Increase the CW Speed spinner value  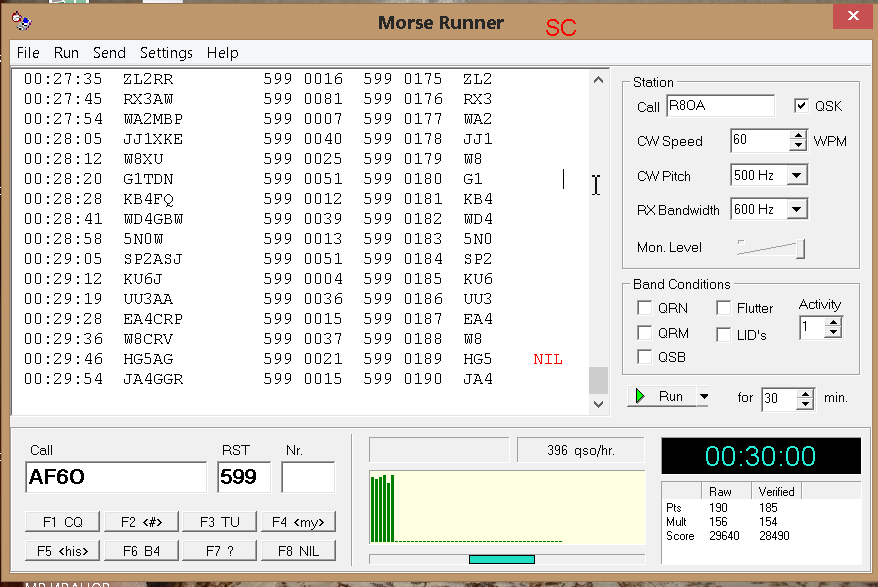click(797, 136)
